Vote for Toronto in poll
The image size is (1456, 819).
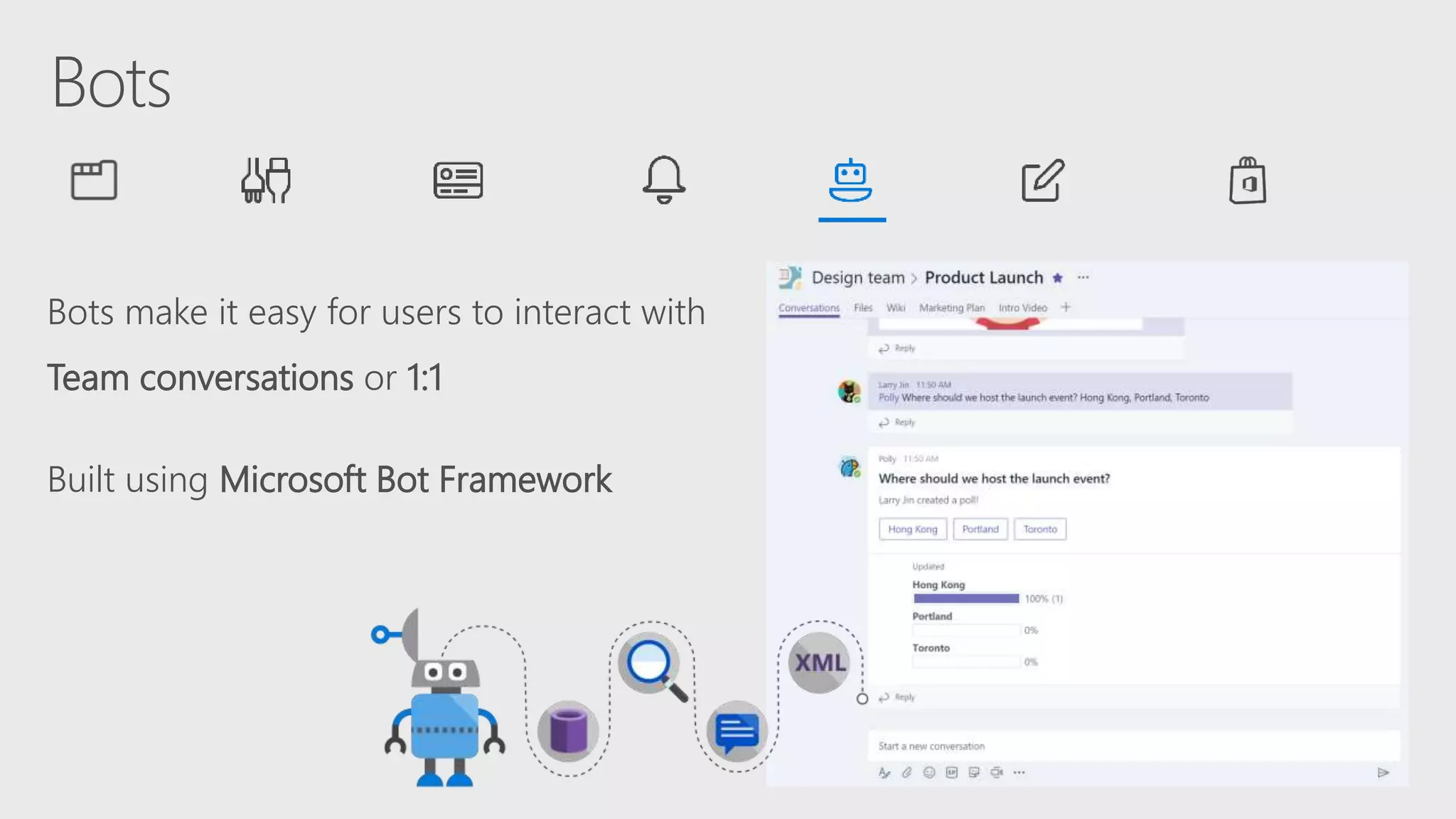(1040, 529)
